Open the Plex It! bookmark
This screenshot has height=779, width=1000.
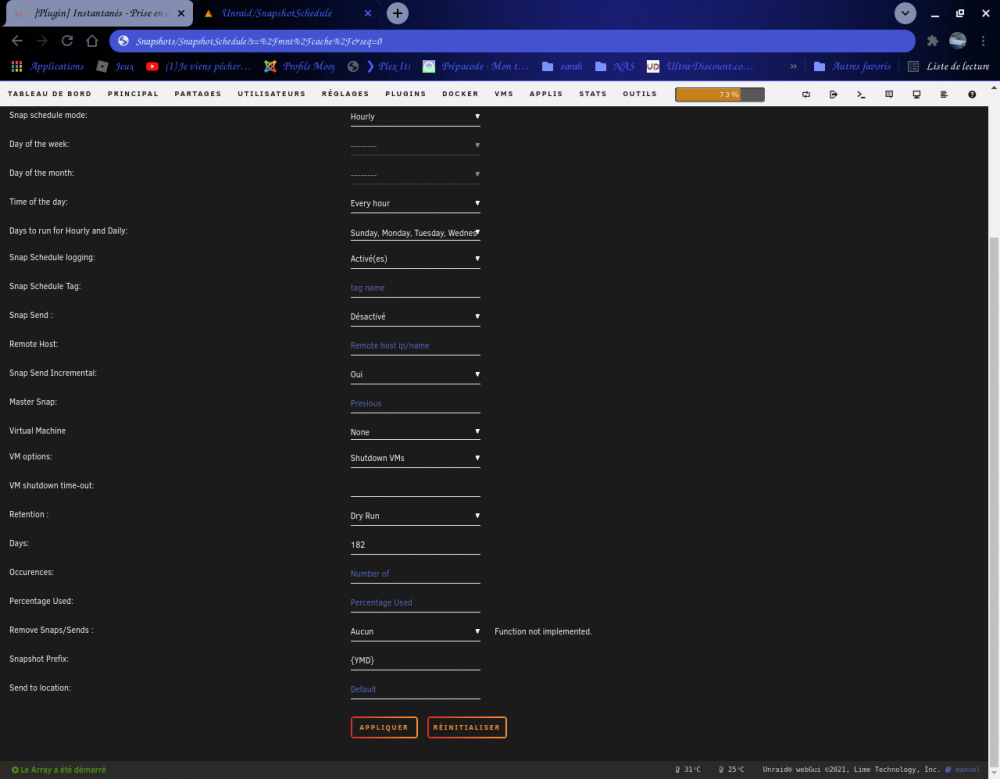(388, 66)
